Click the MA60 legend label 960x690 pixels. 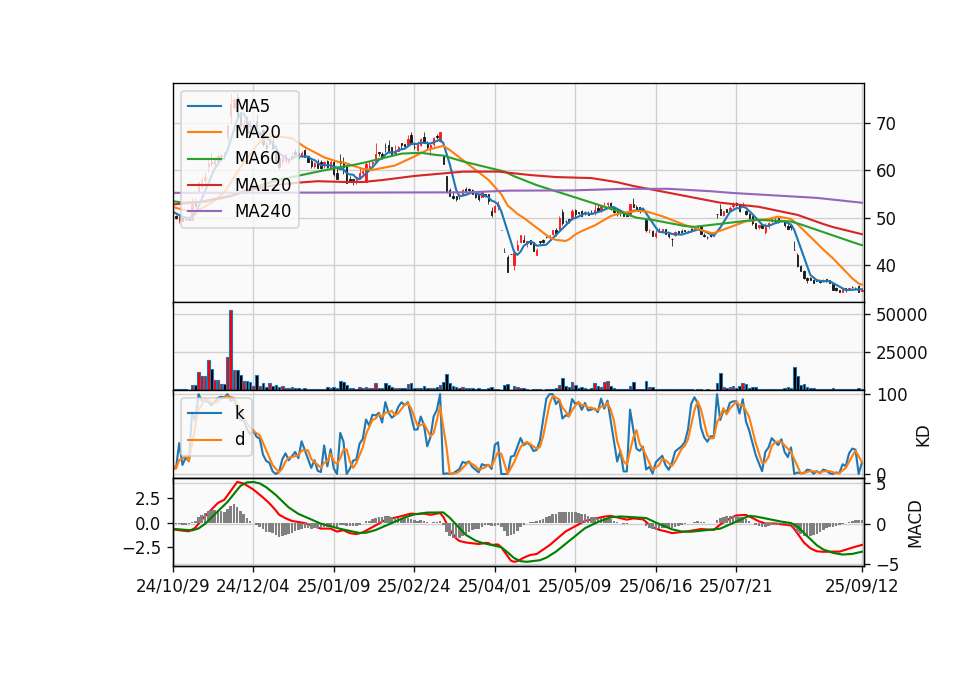pyautogui.click(x=258, y=158)
